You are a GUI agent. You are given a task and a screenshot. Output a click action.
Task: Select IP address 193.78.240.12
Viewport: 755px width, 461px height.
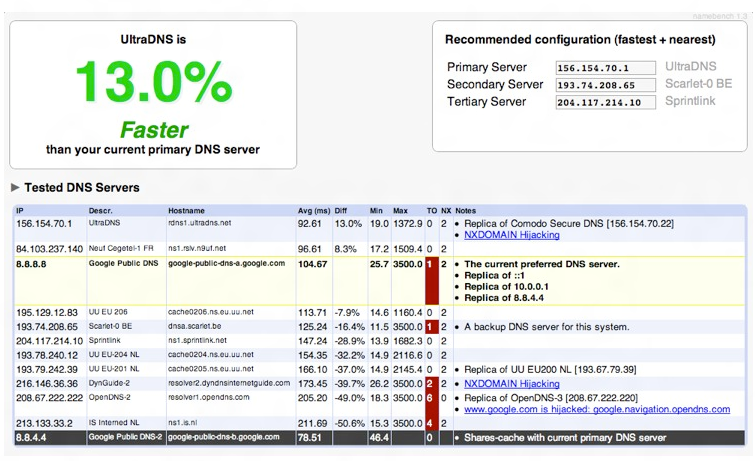point(47,356)
